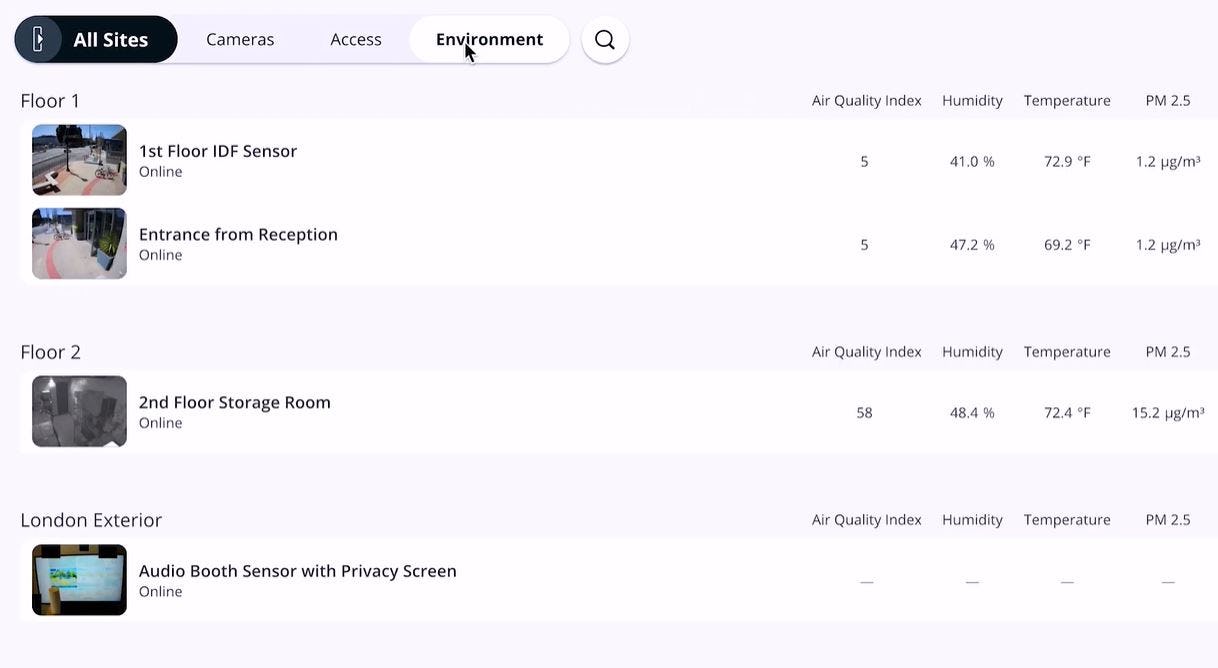The width and height of the screenshot is (1218, 668).
Task: Click the Audio Booth Sensor preview image
Action: [79, 579]
